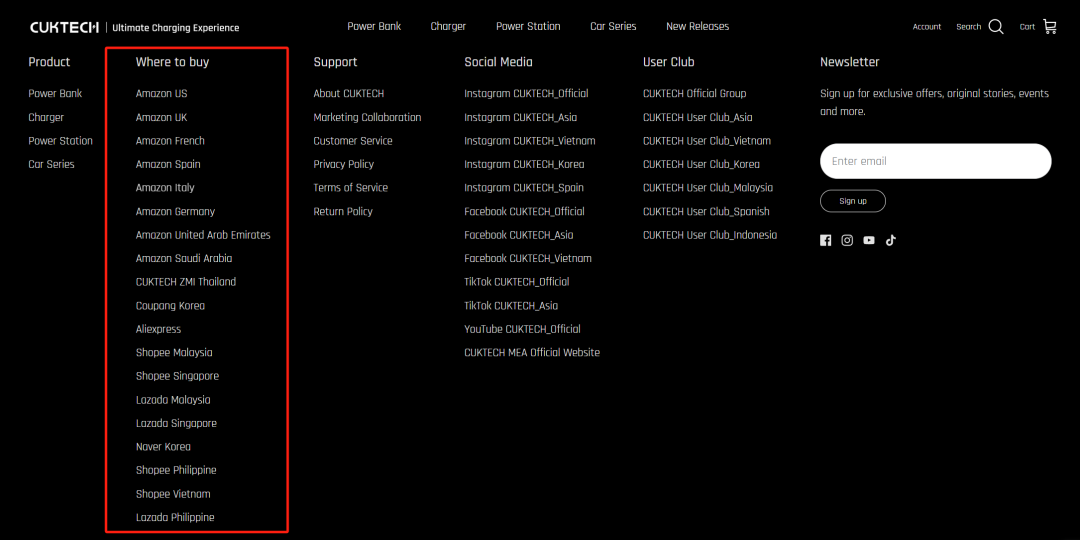1080x540 pixels.
Task: Open the Instagram social icon
Action: click(x=847, y=240)
